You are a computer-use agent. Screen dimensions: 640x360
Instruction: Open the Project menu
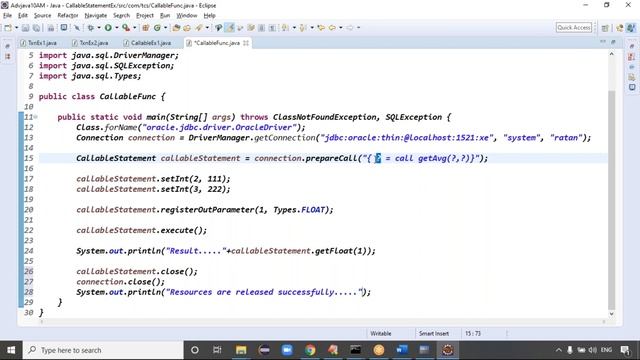145,16
